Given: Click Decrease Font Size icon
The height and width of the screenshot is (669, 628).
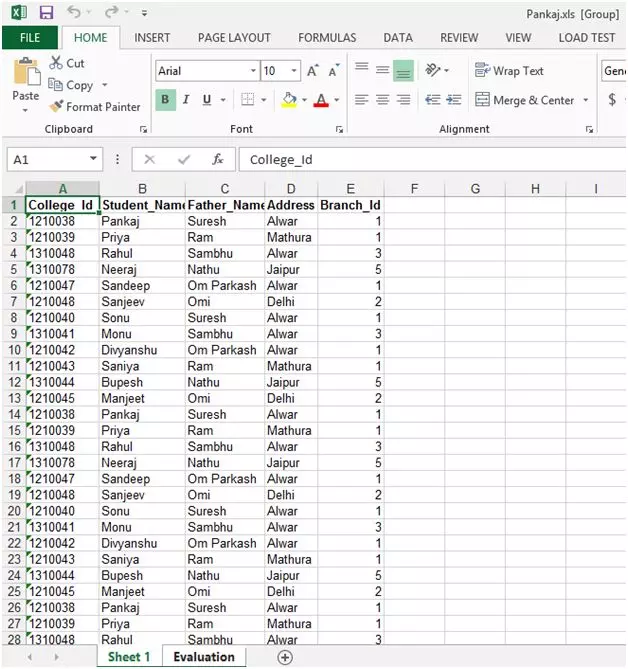Looking at the screenshot, I should tap(334, 71).
